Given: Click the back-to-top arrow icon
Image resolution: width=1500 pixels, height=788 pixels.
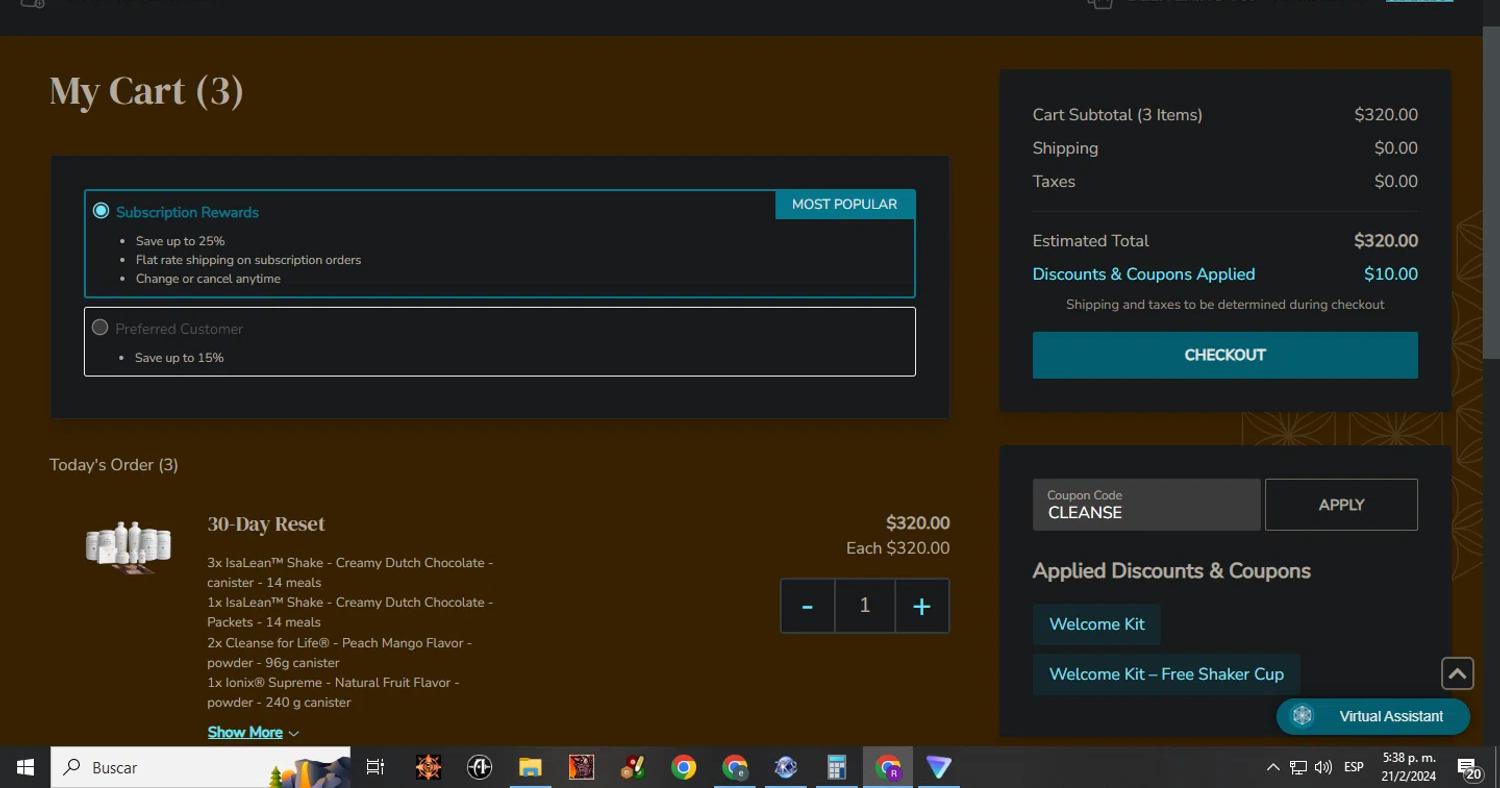Looking at the screenshot, I should [1457, 674].
